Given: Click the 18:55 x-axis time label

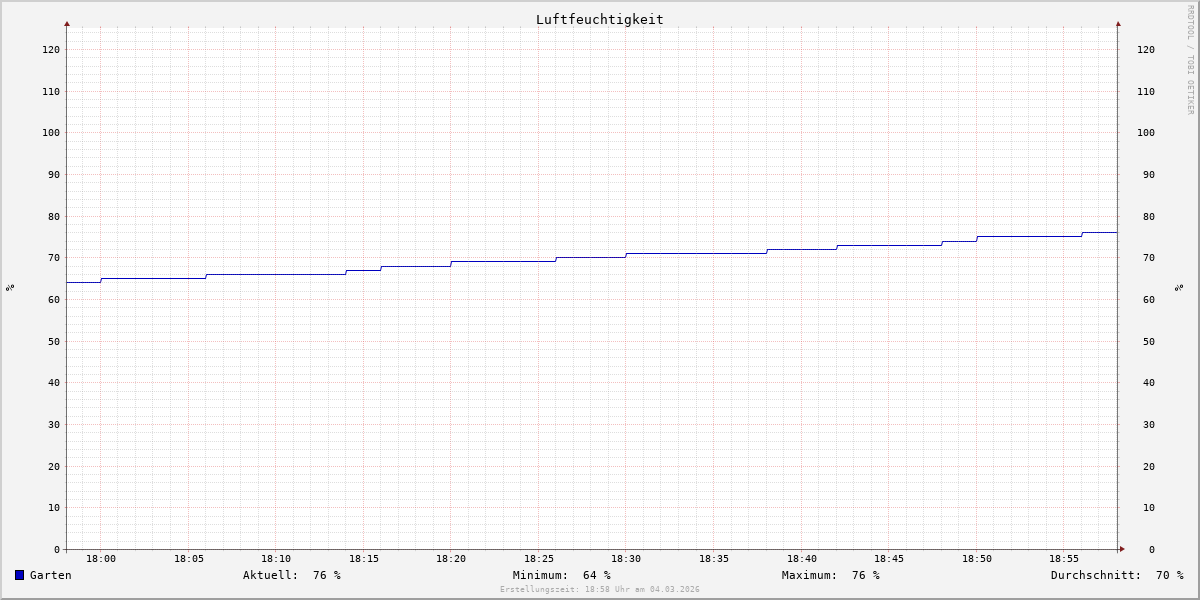Looking at the screenshot, I should click(1064, 559).
